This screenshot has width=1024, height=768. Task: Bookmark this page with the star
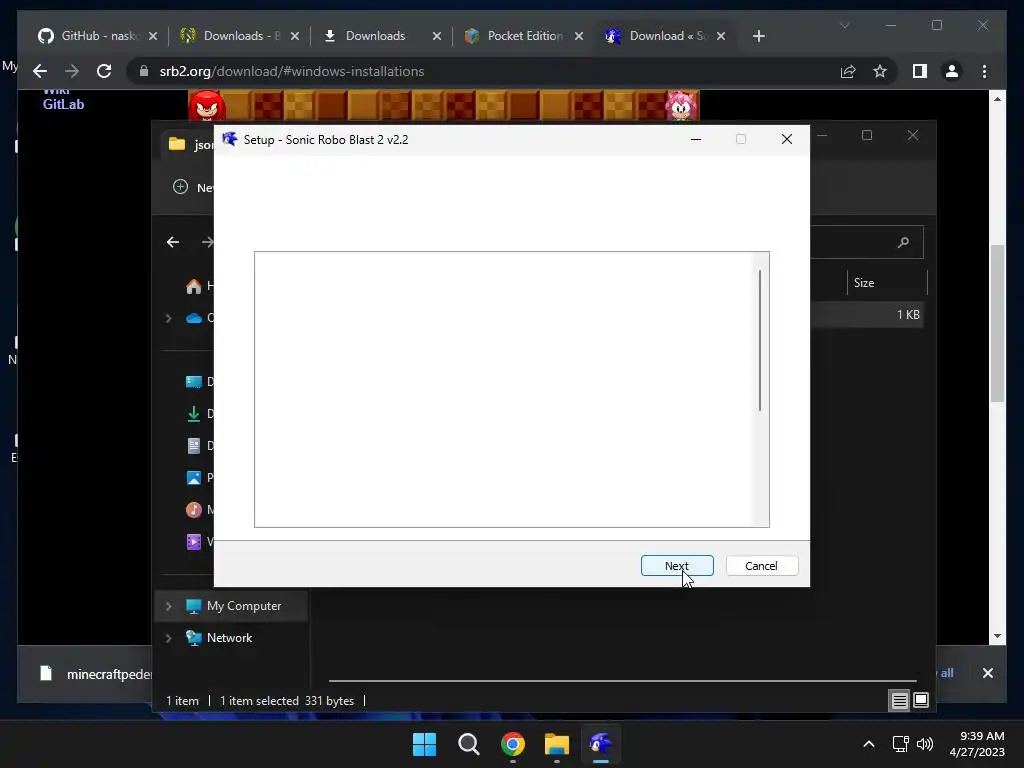[880, 71]
